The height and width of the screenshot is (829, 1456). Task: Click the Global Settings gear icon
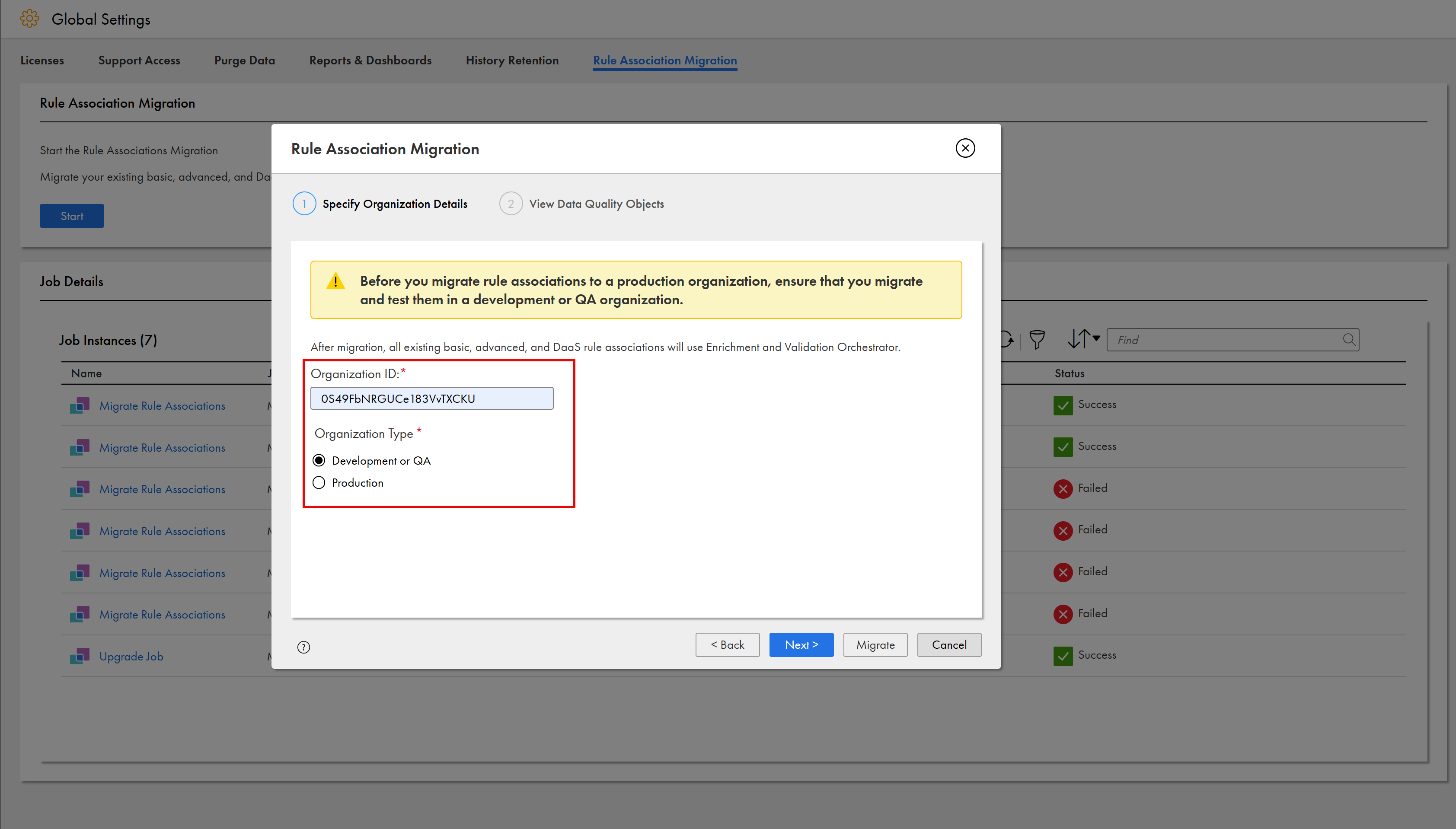[29, 19]
